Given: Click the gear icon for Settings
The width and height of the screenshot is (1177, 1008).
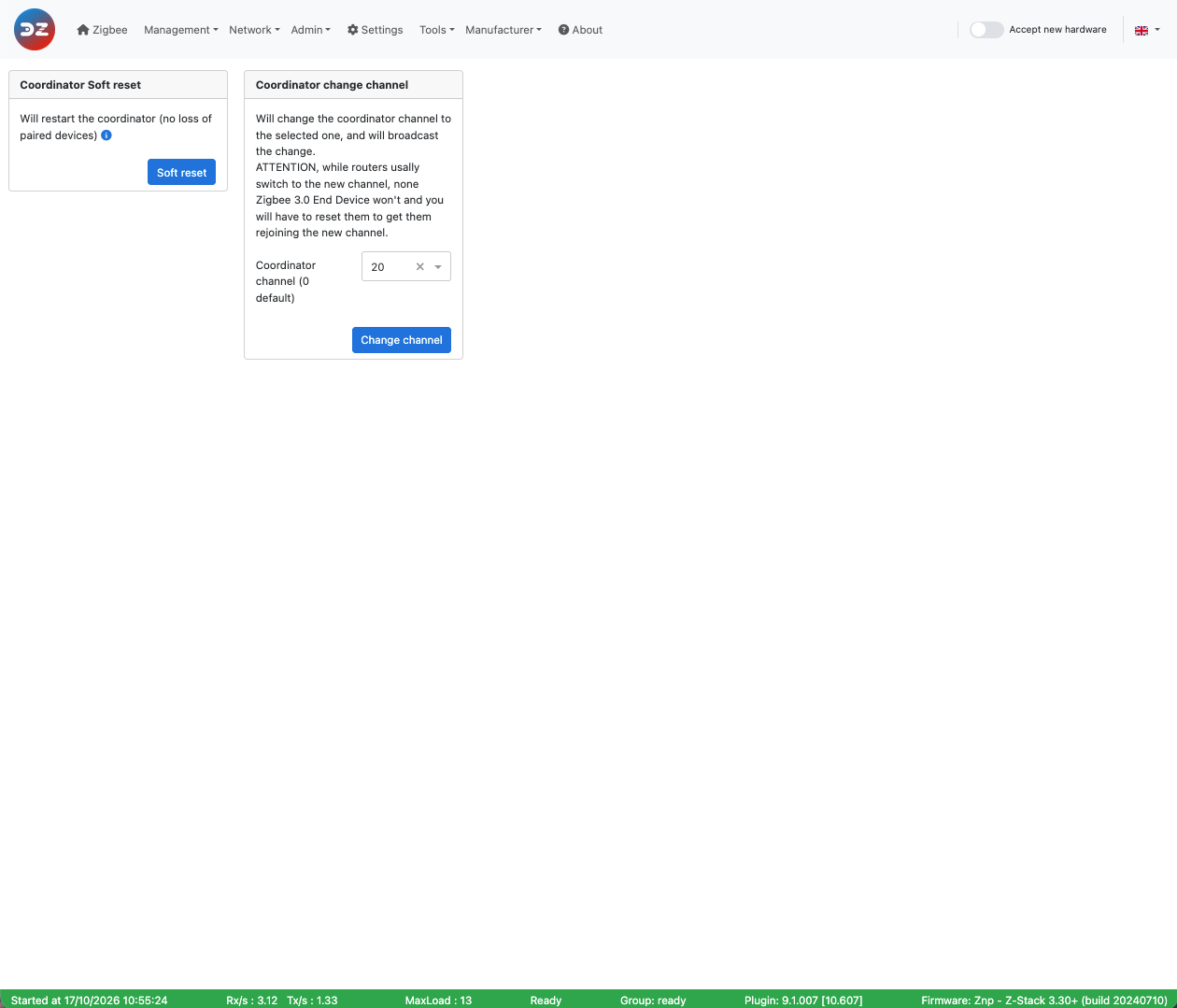Looking at the screenshot, I should point(352,30).
